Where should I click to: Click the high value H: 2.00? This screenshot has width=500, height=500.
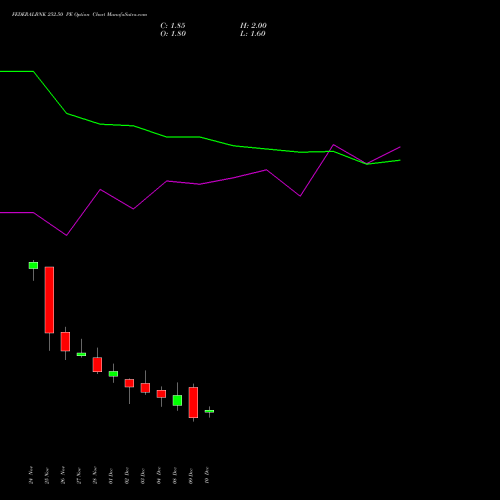(x=253, y=26)
